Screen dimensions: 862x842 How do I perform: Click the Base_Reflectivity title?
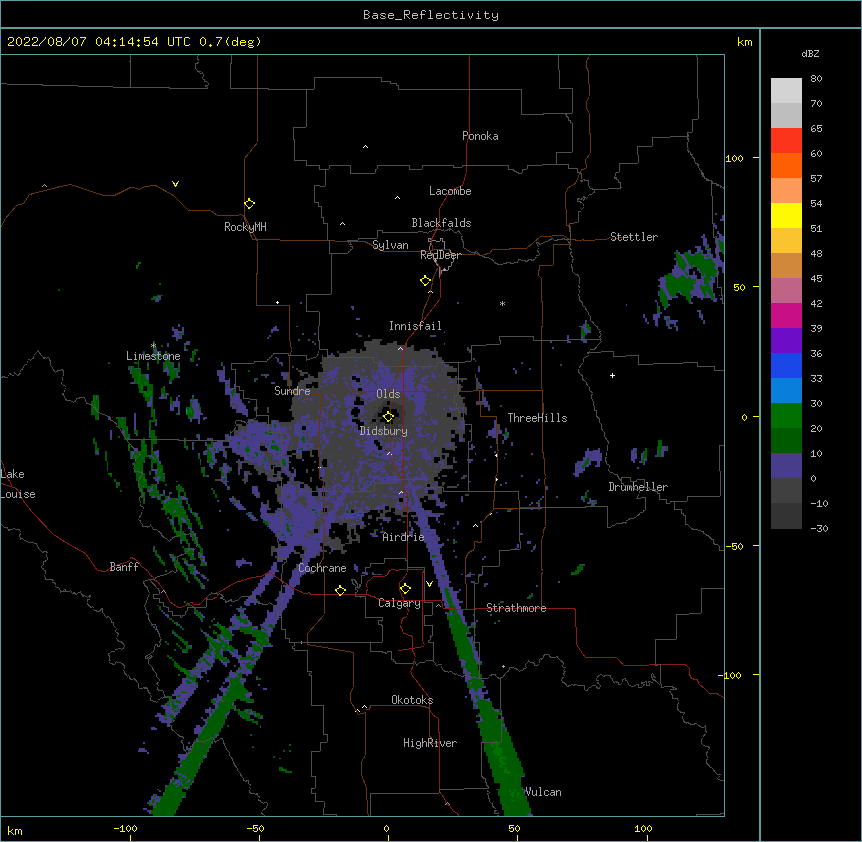431,15
